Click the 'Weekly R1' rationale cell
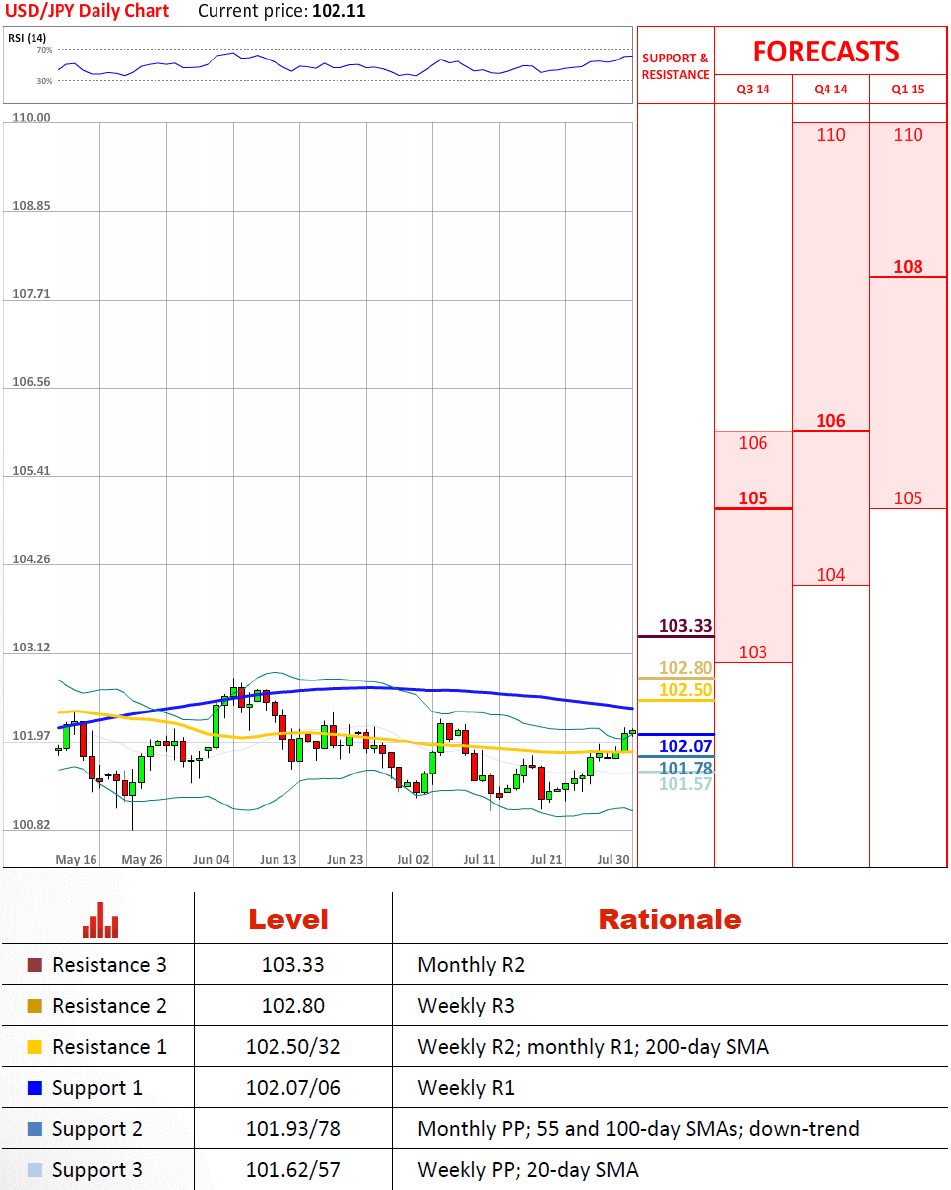The image size is (951, 1190). pos(466,1088)
